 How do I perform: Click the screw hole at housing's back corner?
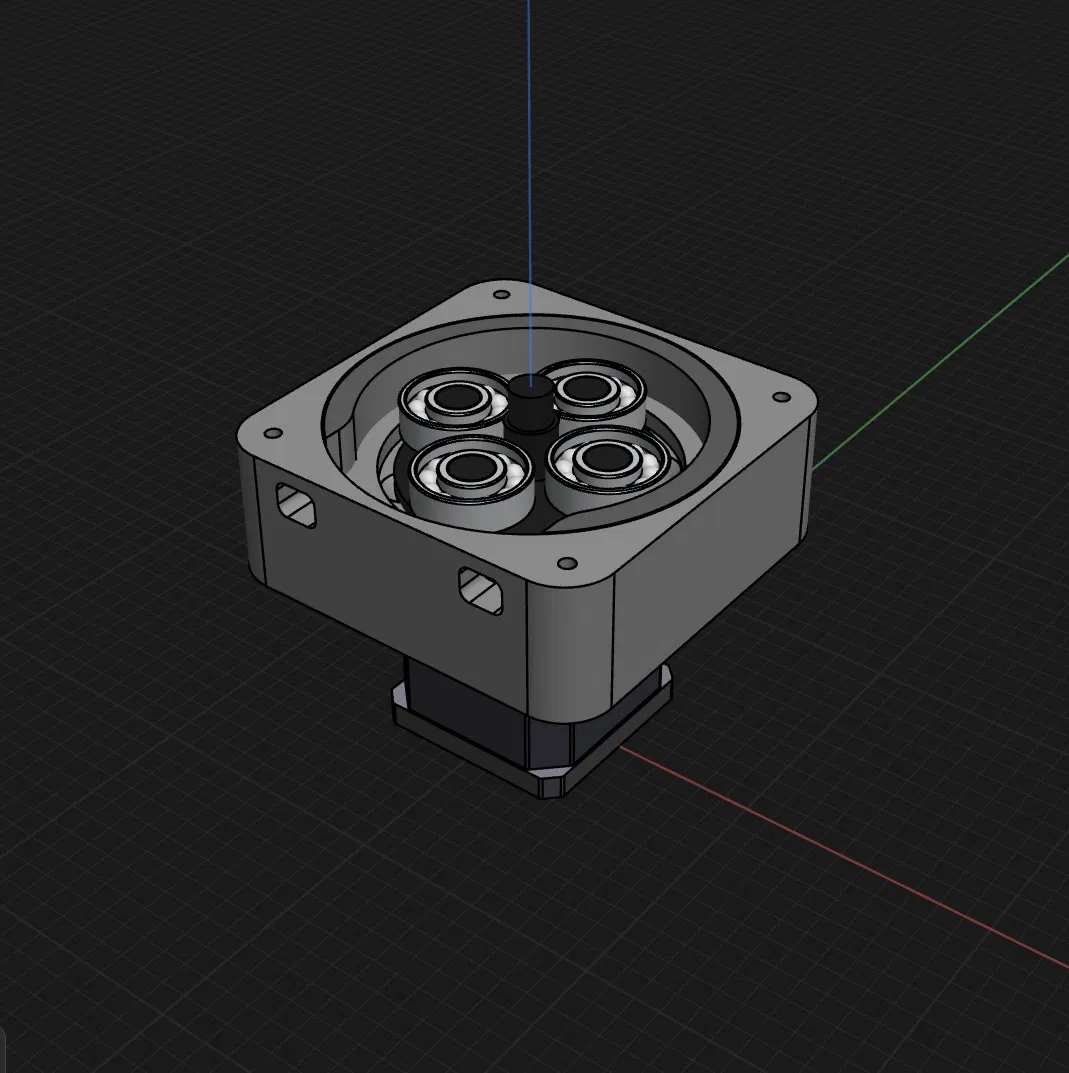(x=502, y=295)
